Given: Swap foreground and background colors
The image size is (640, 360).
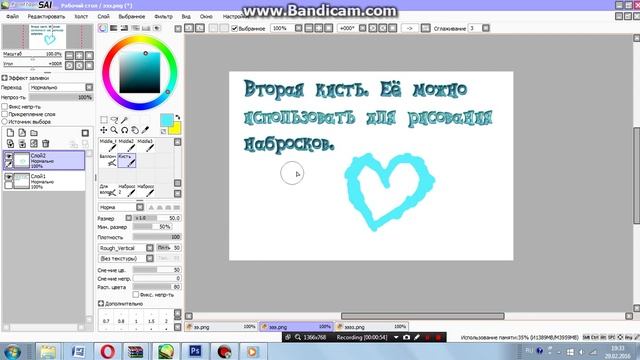Looking at the screenshot, I should tap(178, 117).
